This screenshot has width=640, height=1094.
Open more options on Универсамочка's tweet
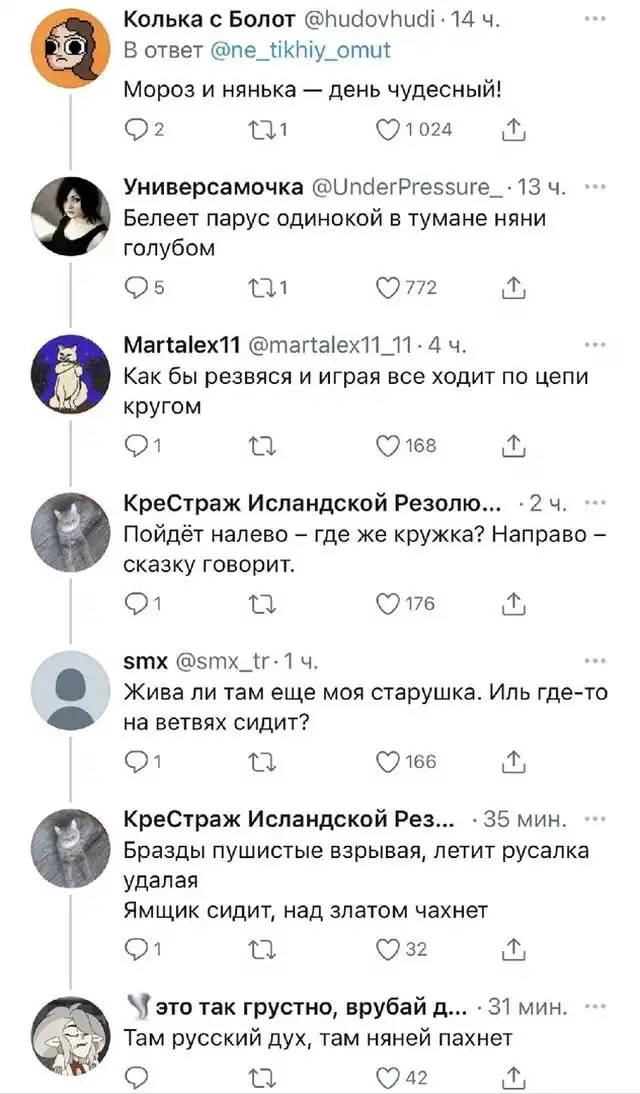coord(594,186)
